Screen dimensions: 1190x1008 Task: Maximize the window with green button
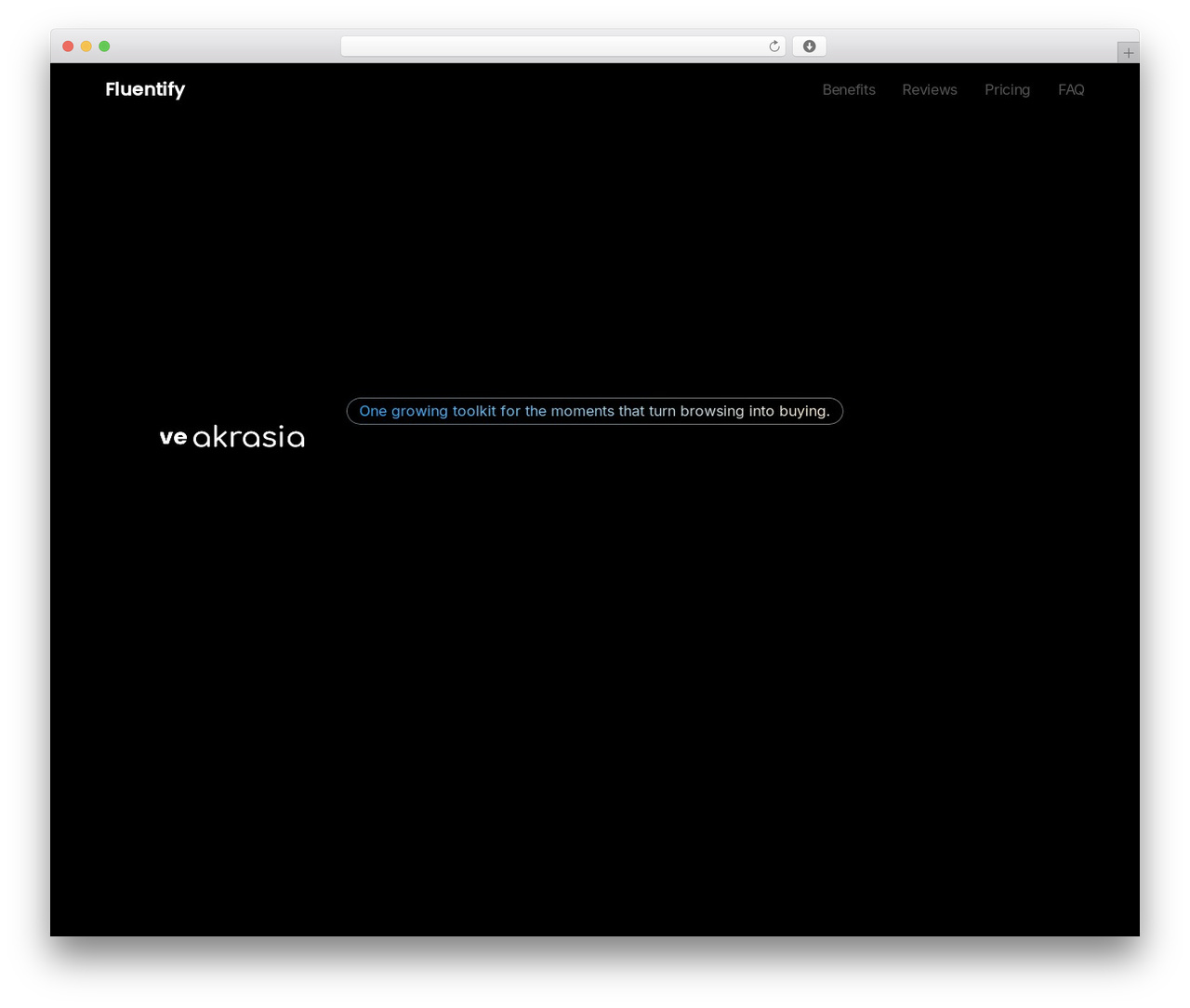pyautogui.click(x=104, y=46)
